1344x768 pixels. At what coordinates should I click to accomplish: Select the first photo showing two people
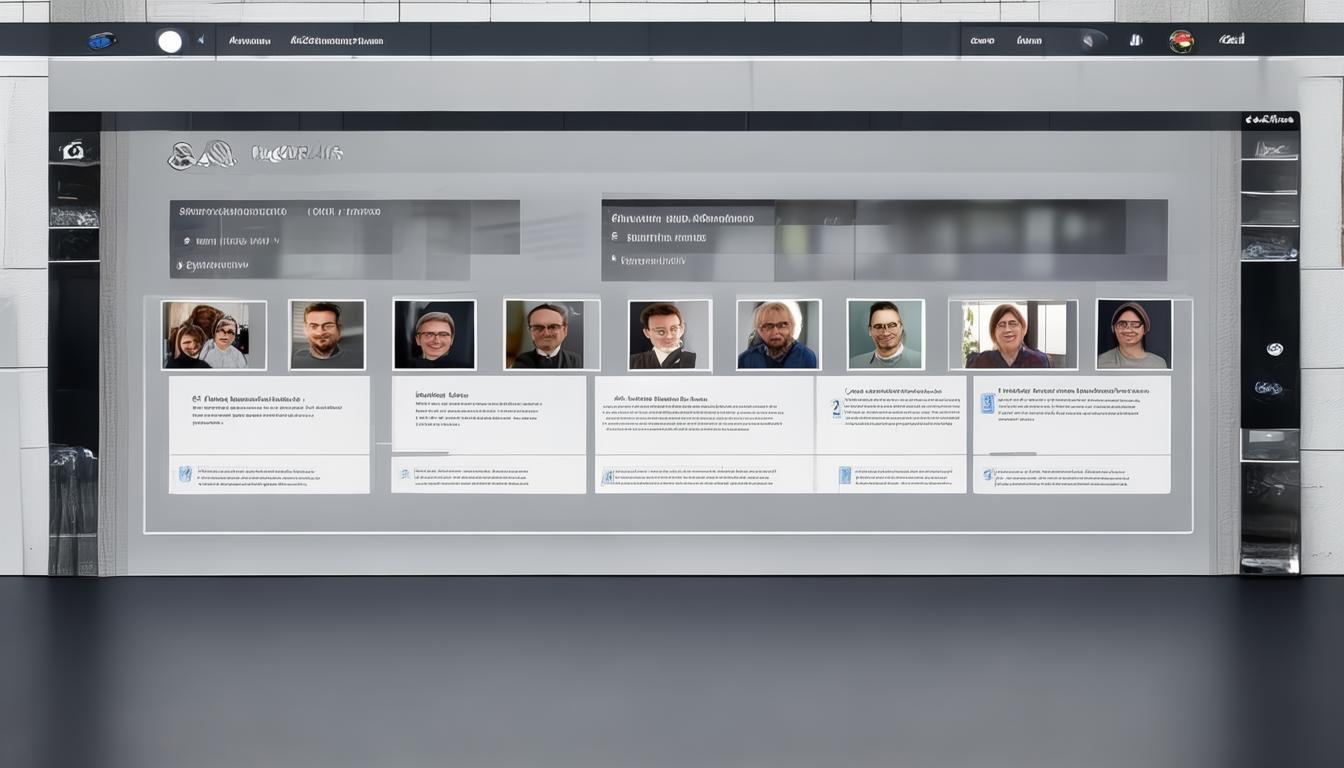pyautogui.click(x=214, y=335)
